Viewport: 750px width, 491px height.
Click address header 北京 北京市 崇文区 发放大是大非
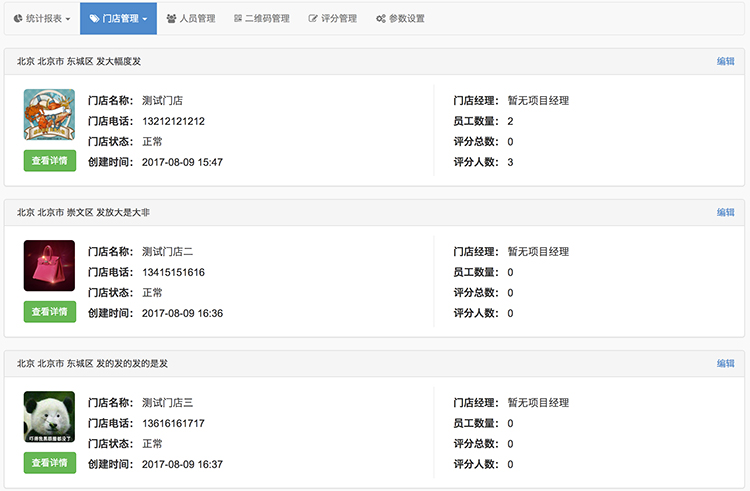coord(83,212)
